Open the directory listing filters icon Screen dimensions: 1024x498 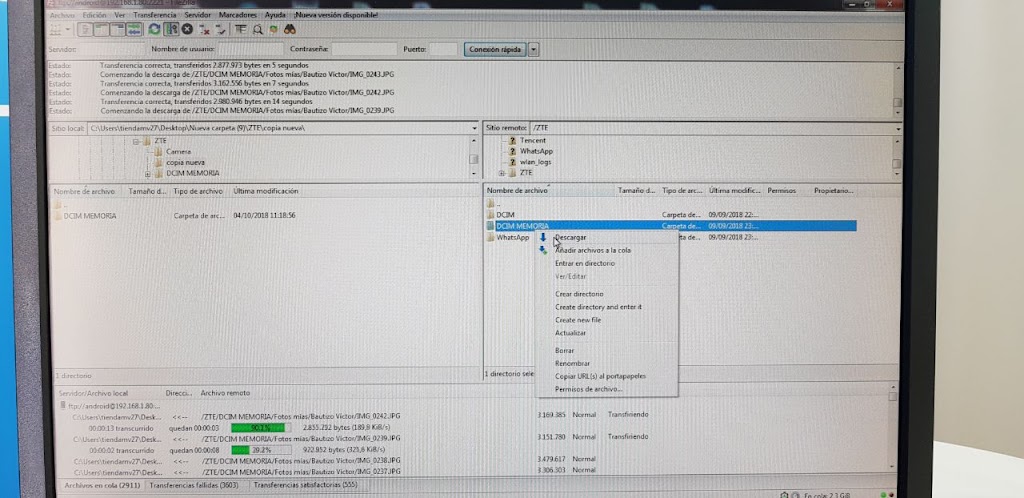pos(240,30)
